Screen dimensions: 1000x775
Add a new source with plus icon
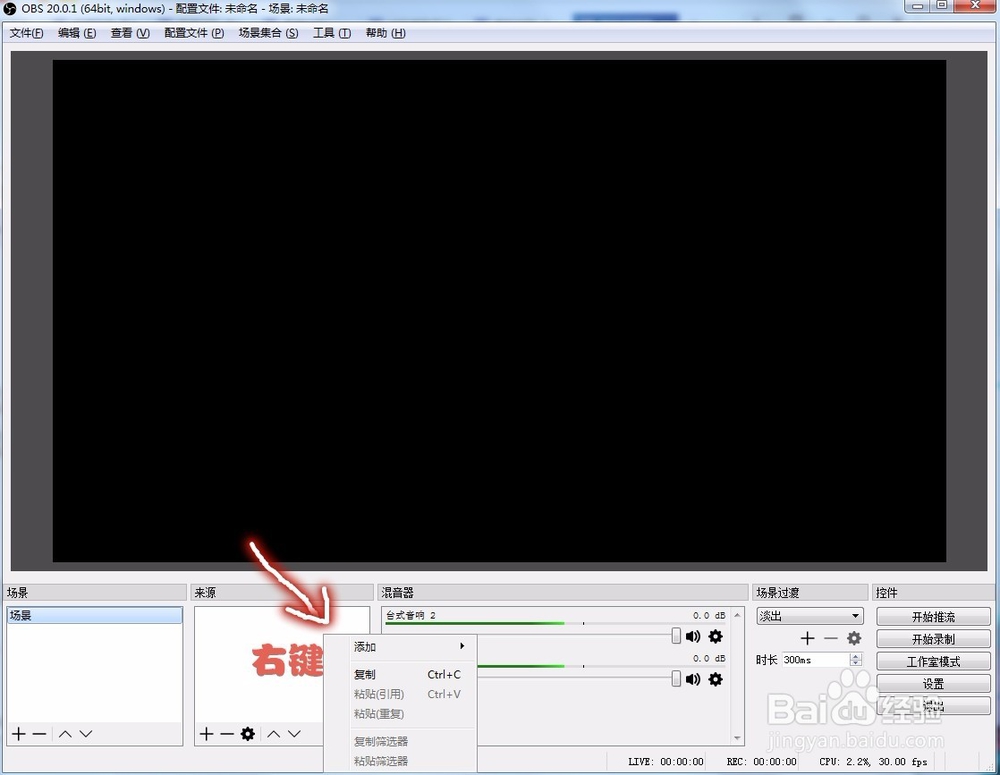coord(207,734)
